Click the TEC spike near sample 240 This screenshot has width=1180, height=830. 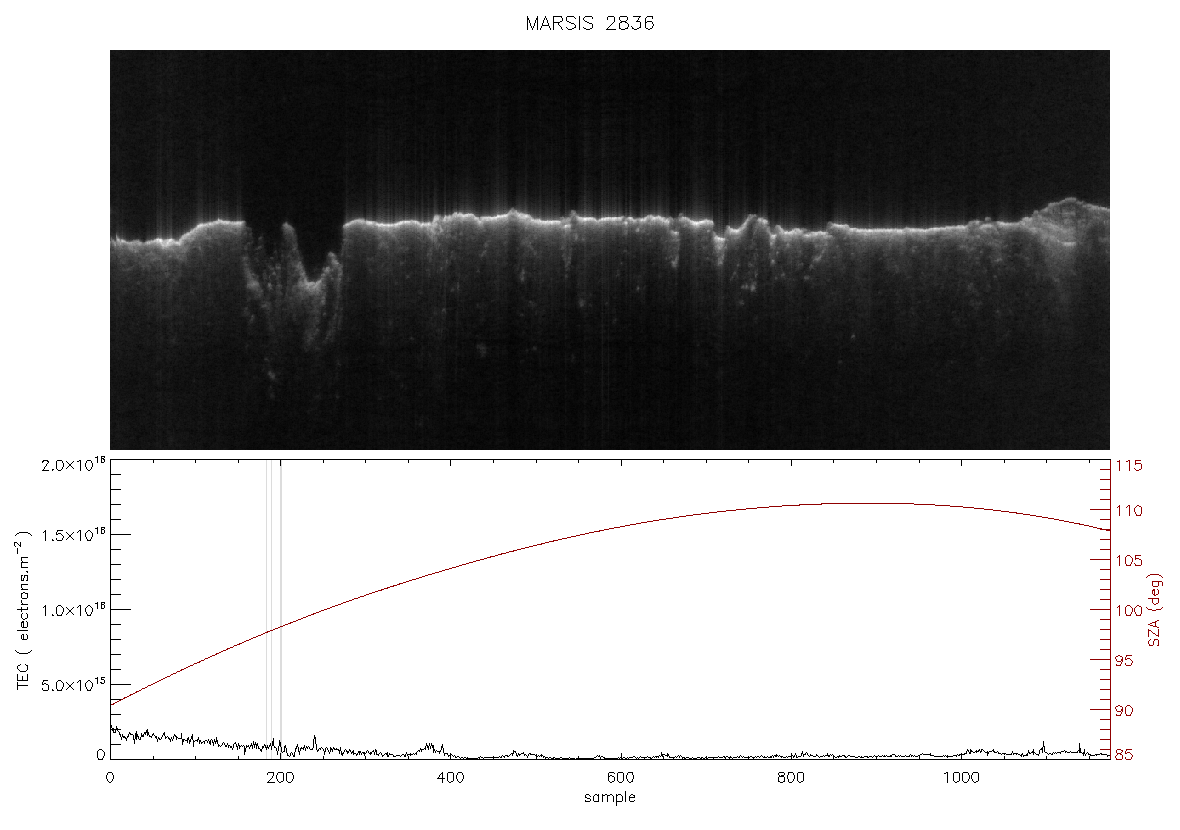(315, 742)
